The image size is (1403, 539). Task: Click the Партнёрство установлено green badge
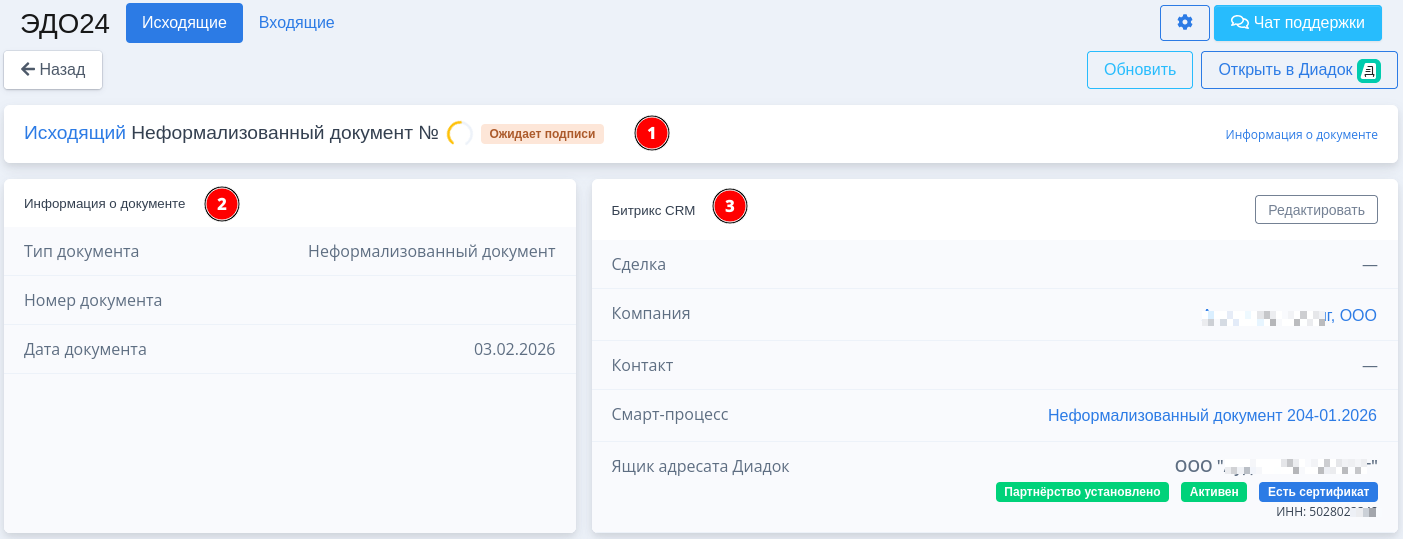(1082, 491)
